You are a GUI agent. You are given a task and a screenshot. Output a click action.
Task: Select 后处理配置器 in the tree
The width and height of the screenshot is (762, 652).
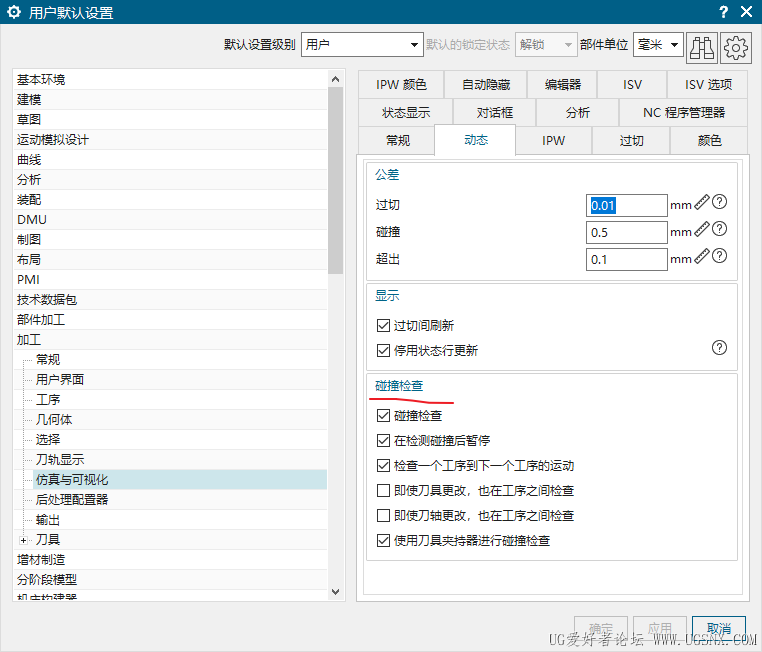72,500
